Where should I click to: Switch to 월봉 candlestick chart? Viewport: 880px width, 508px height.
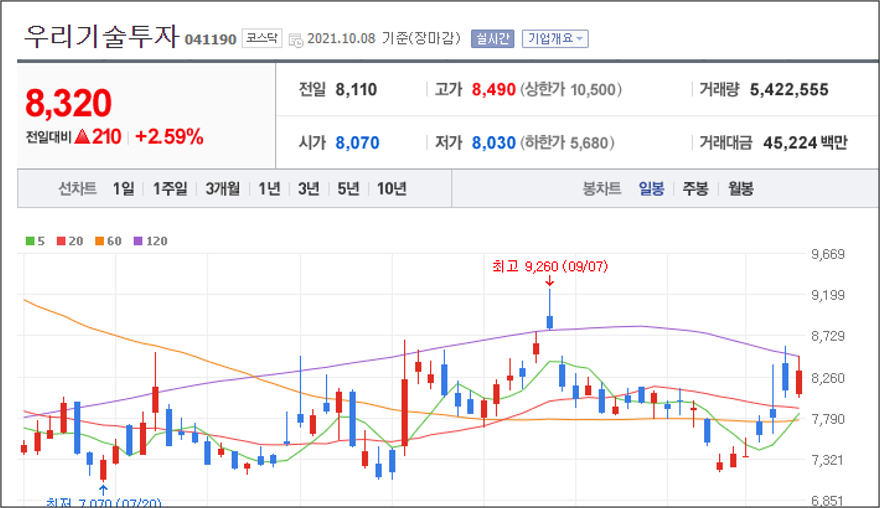pyautogui.click(x=741, y=189)
